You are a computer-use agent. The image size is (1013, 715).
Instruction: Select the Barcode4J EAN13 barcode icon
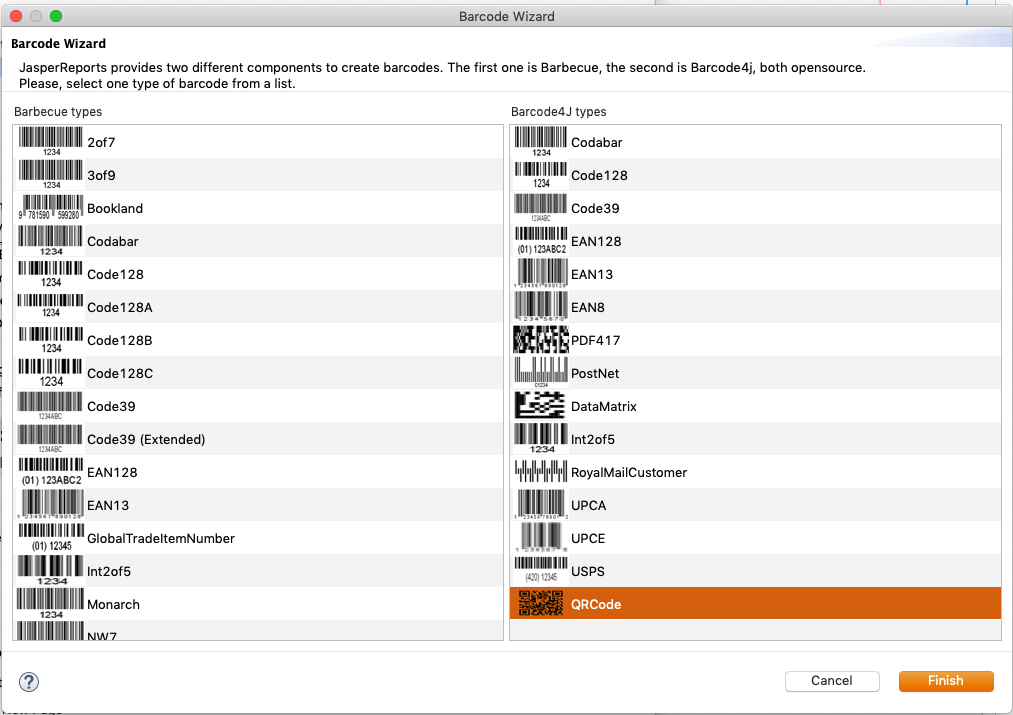(x=541, y=273)
